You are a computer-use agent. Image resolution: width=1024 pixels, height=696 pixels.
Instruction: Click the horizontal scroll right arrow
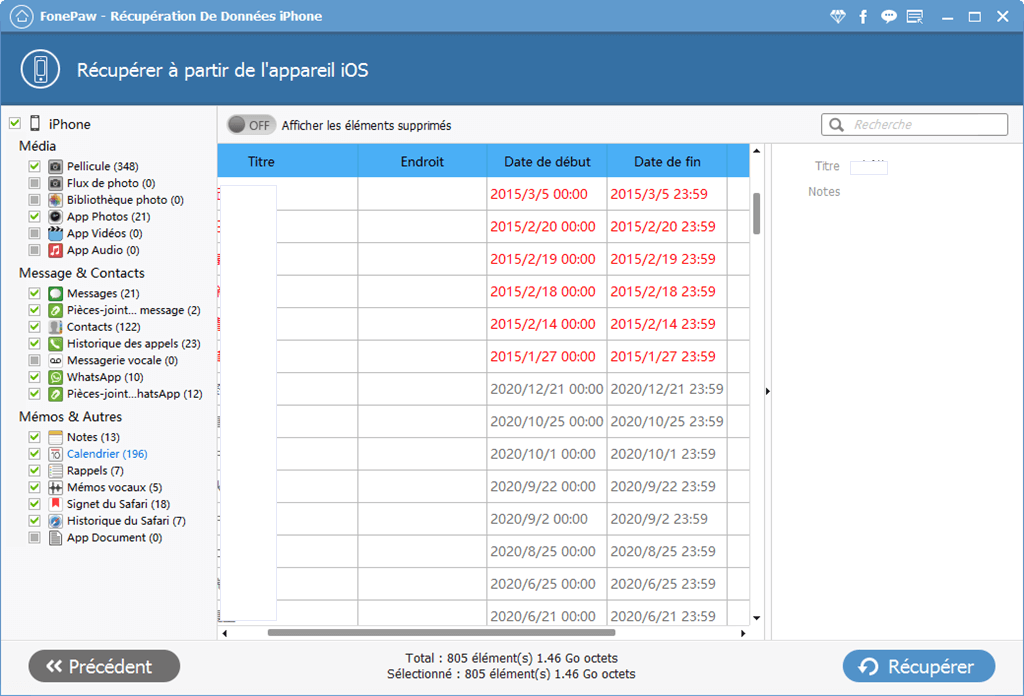(743, 633)
